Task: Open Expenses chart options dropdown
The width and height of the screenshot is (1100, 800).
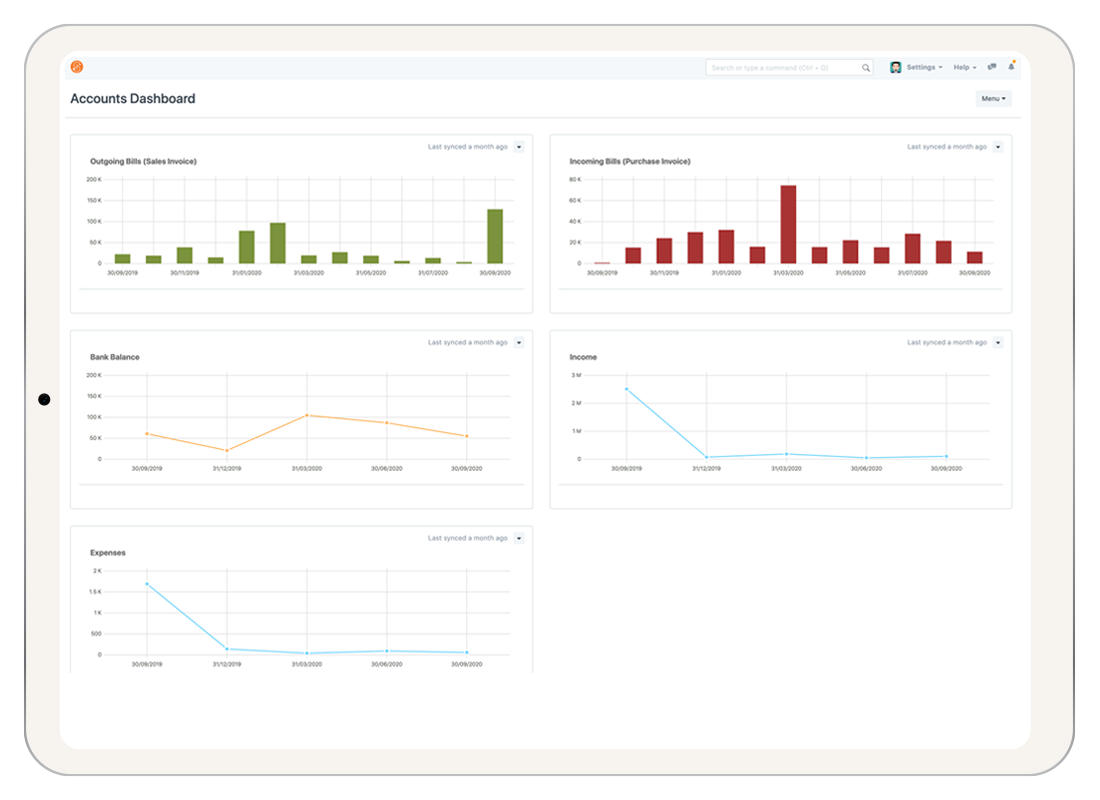Action: point(519,539)
